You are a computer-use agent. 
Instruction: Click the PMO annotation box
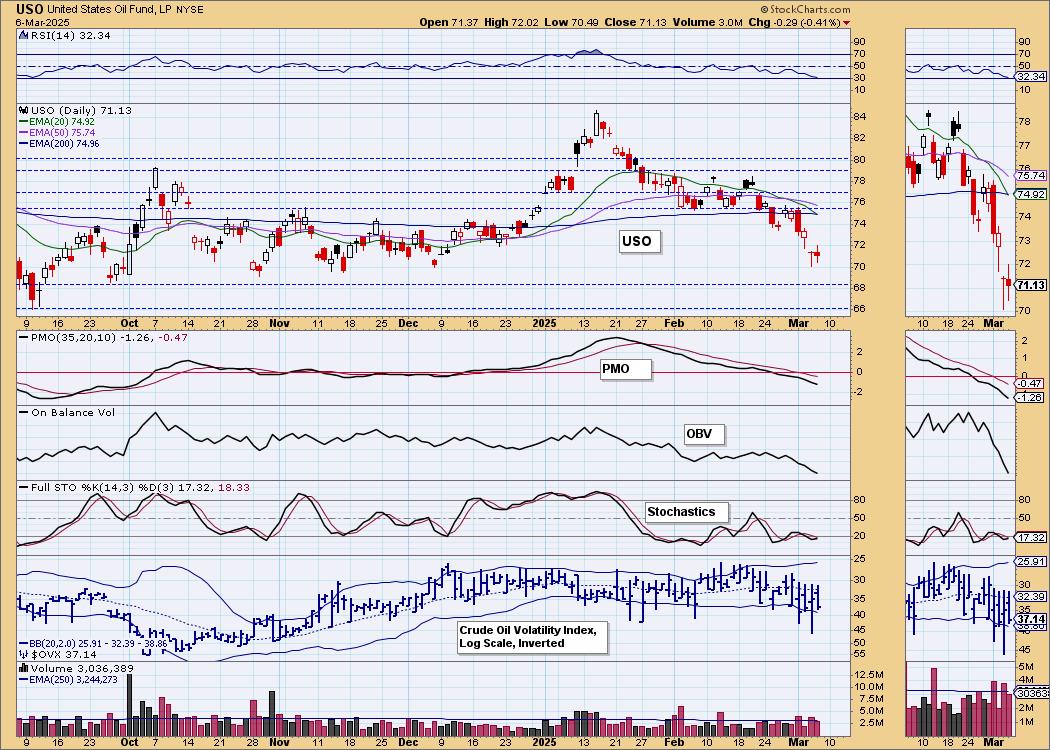click(625, 369)
